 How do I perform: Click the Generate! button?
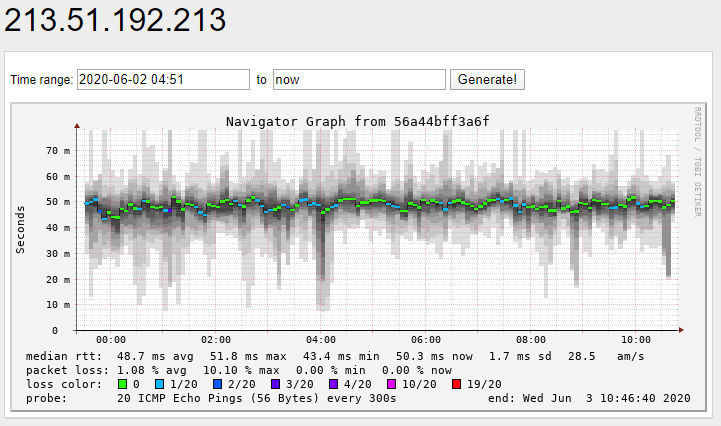[487, 80]
